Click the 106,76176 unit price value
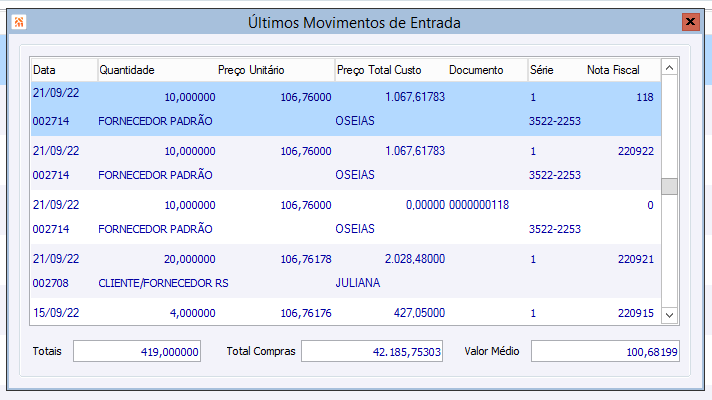Viewport: 712px width, 400px height. (x=306, y=313)
